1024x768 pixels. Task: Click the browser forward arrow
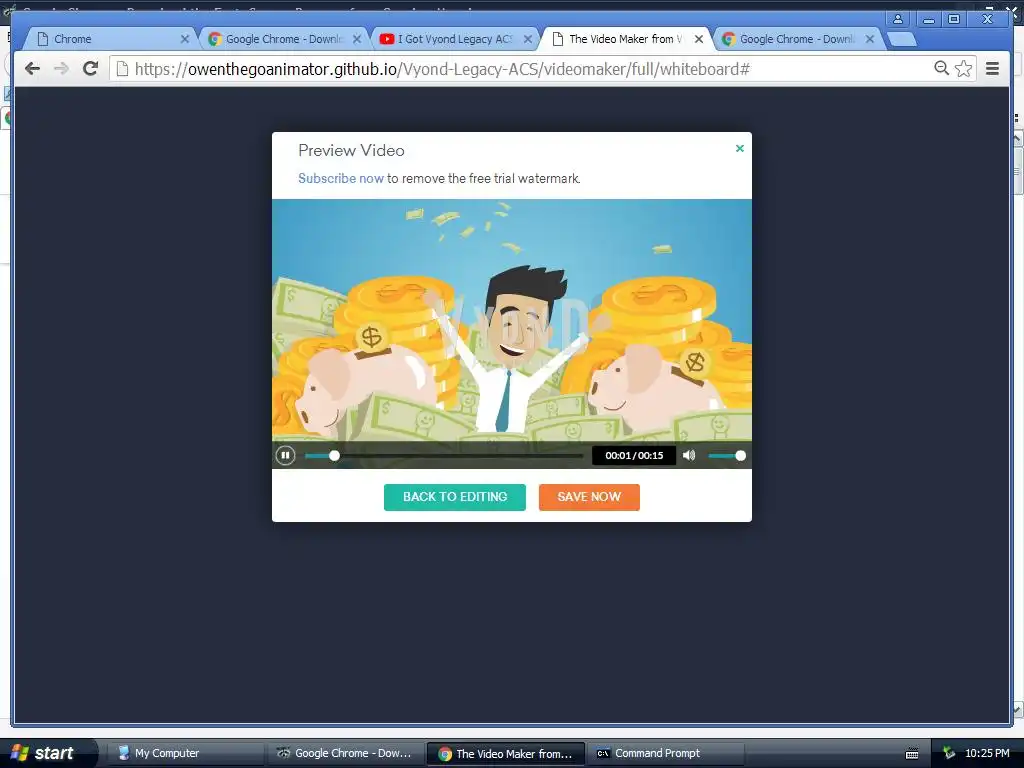pos(61,68)
